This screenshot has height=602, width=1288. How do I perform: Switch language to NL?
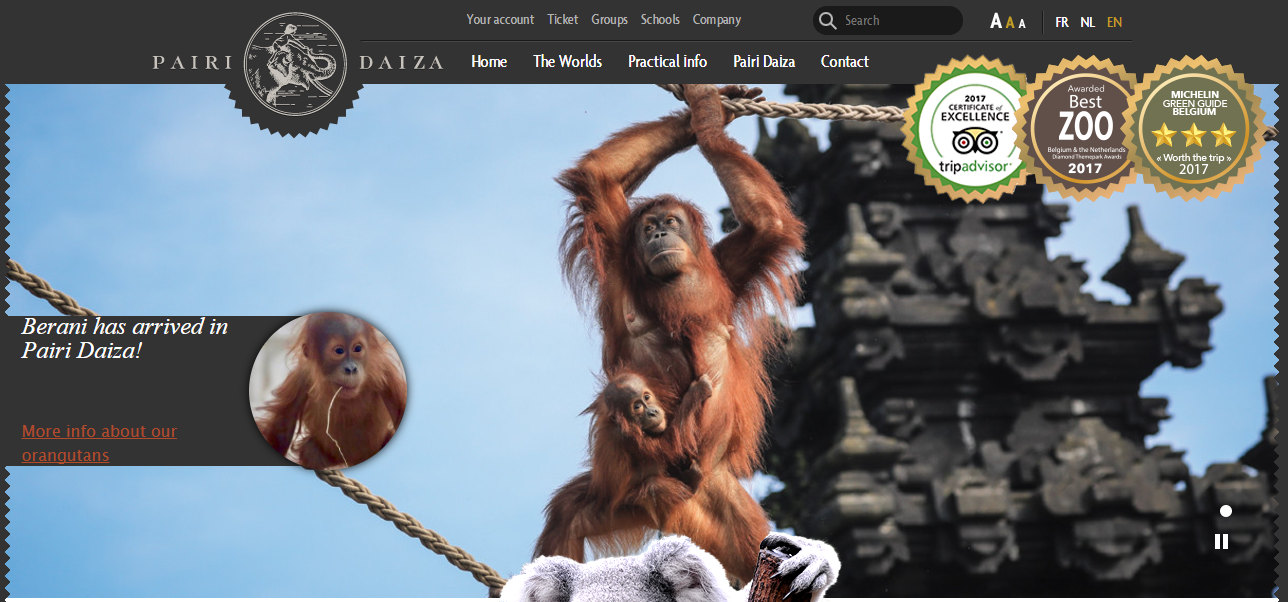click(x=1087, y=22)
